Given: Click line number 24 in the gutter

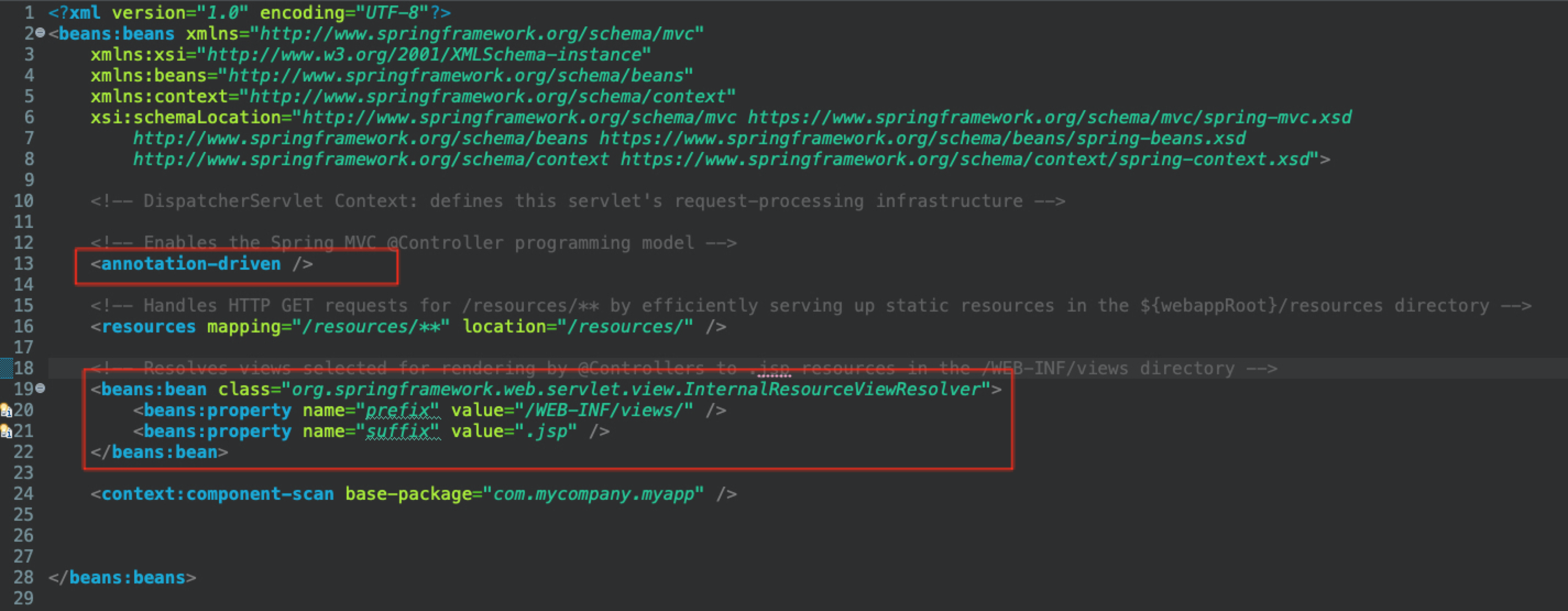Looking at the screenshot, I should click(x=23, y=493).
